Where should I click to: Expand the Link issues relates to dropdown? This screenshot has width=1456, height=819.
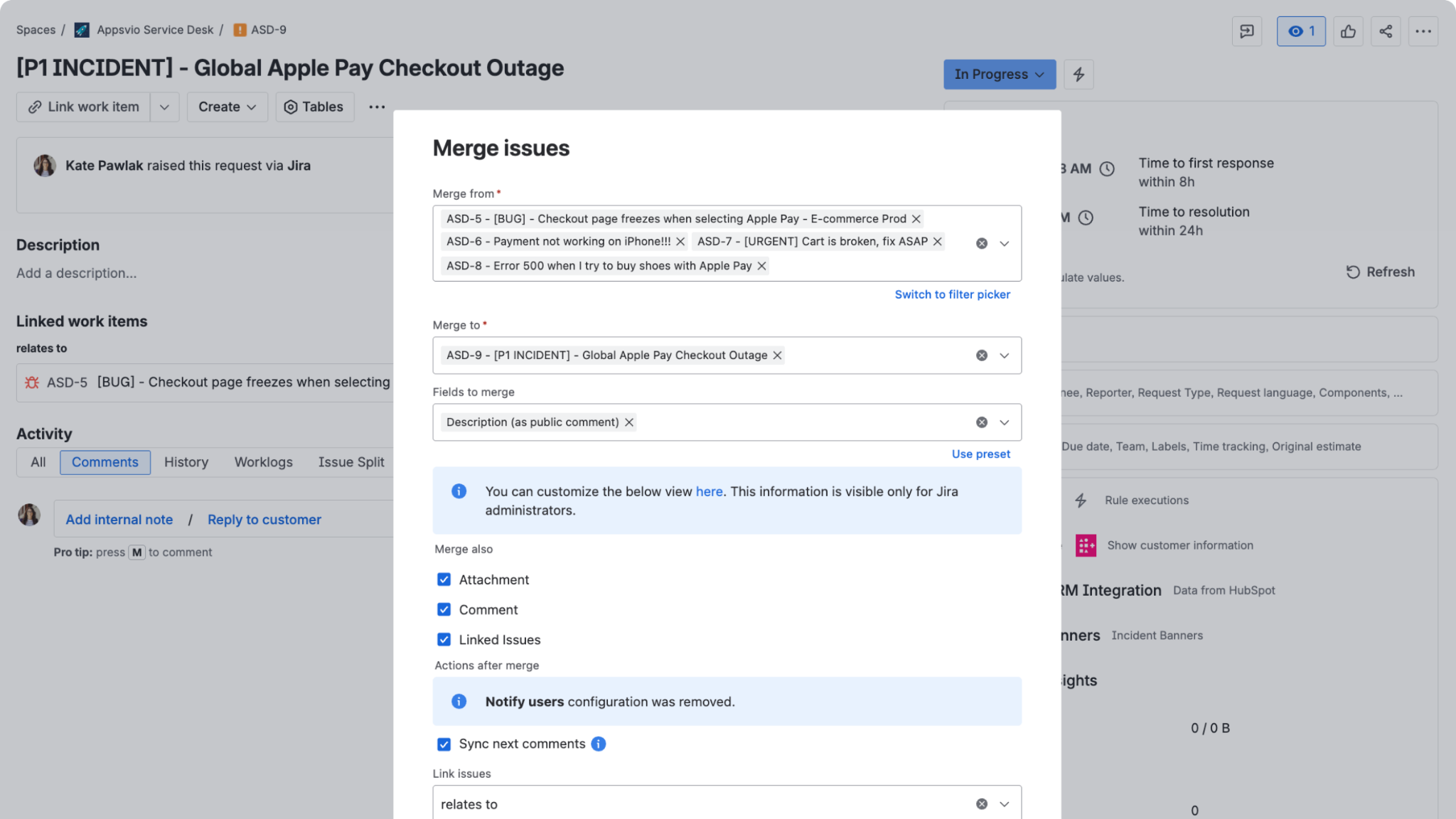click(1004, 804)
